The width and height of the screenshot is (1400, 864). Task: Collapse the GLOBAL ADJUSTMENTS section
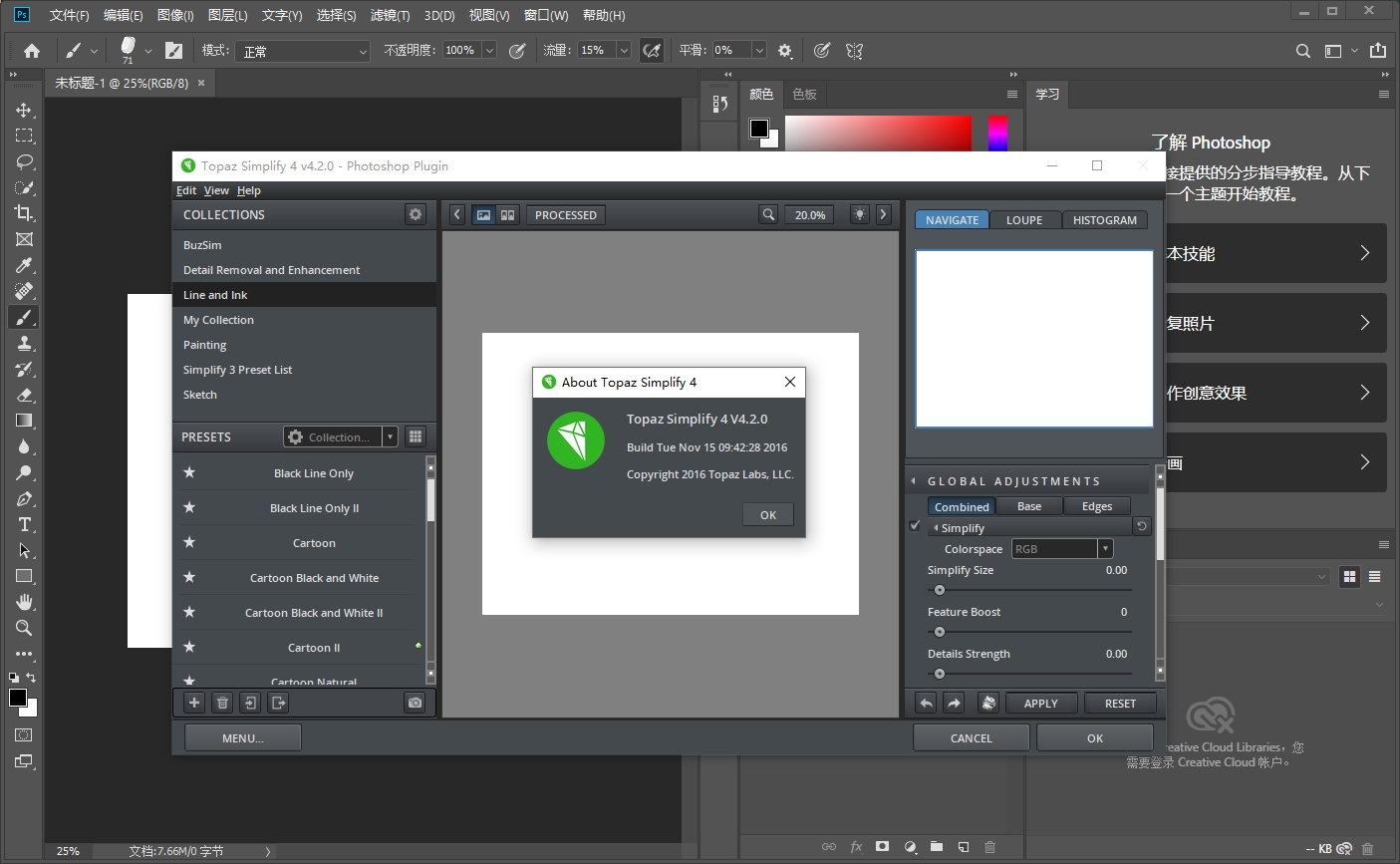click(914, 481)
